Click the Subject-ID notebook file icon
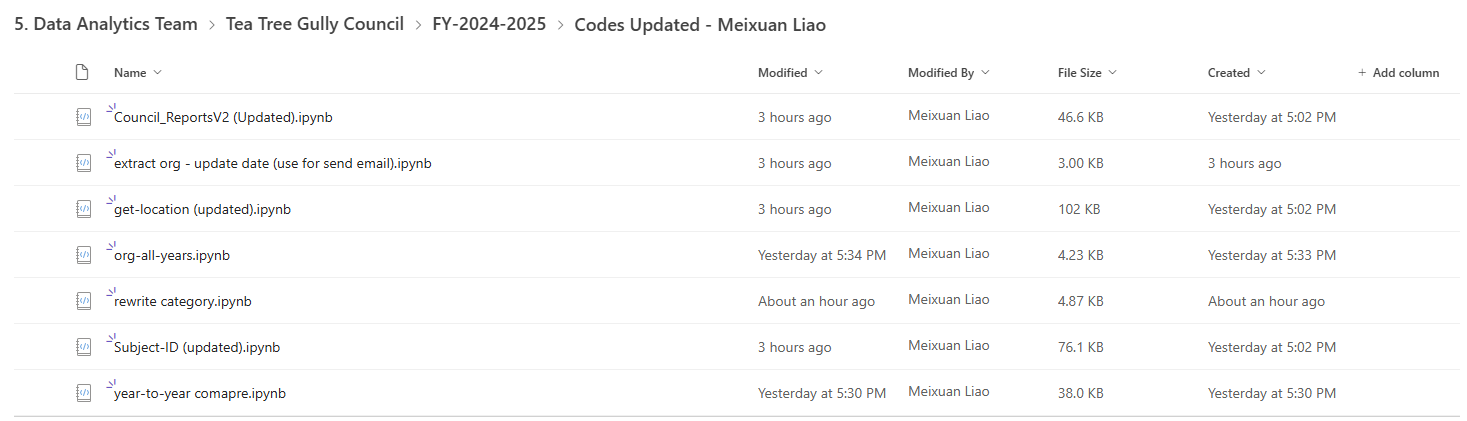 click(x=84, y=347)
